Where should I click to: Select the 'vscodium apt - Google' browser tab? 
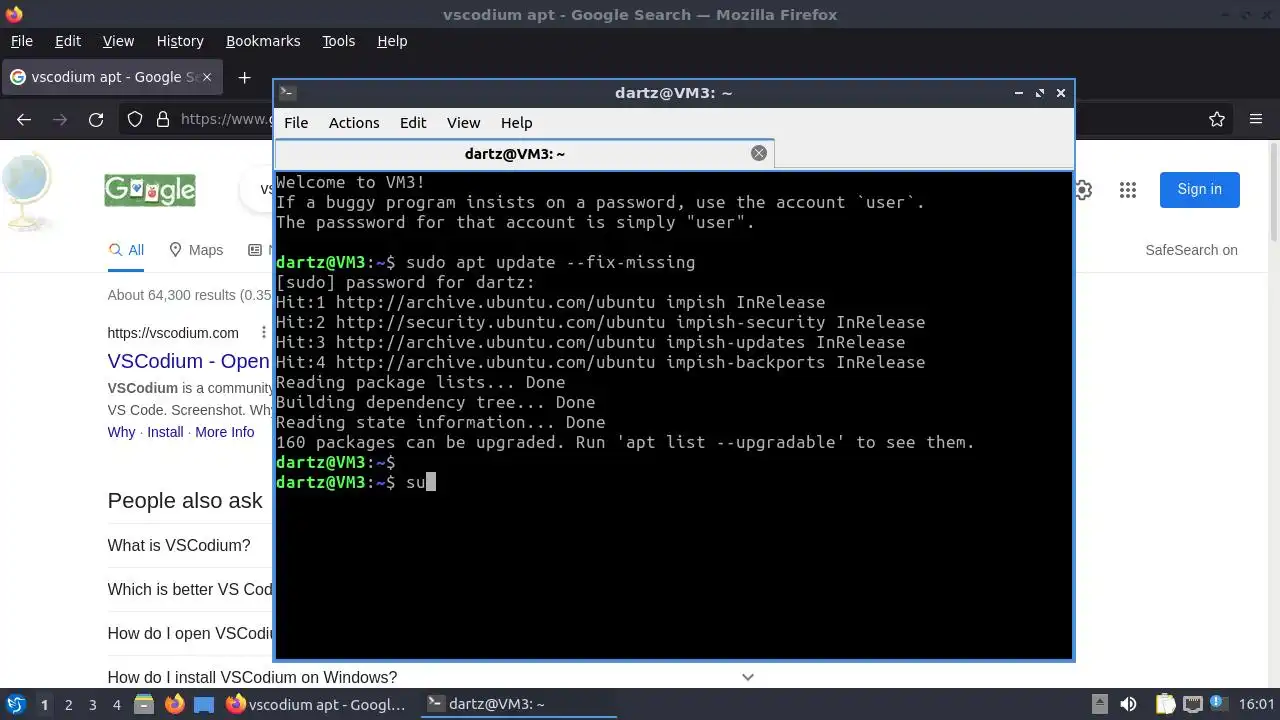[110, 77]
